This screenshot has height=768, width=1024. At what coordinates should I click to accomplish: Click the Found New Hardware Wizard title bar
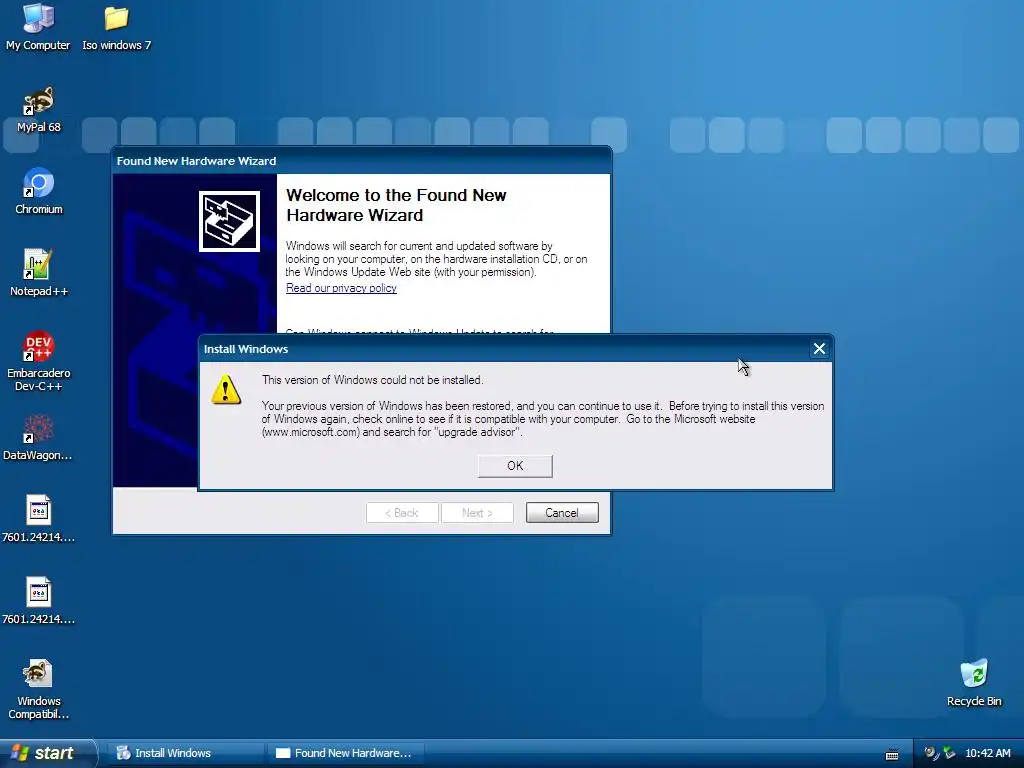pos(361,161)
